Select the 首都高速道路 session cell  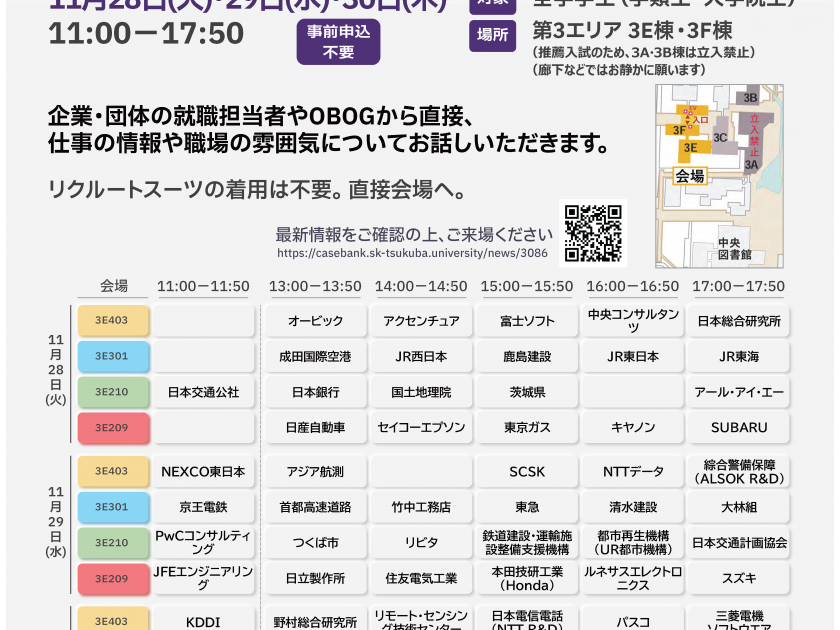tap(316, 507)
